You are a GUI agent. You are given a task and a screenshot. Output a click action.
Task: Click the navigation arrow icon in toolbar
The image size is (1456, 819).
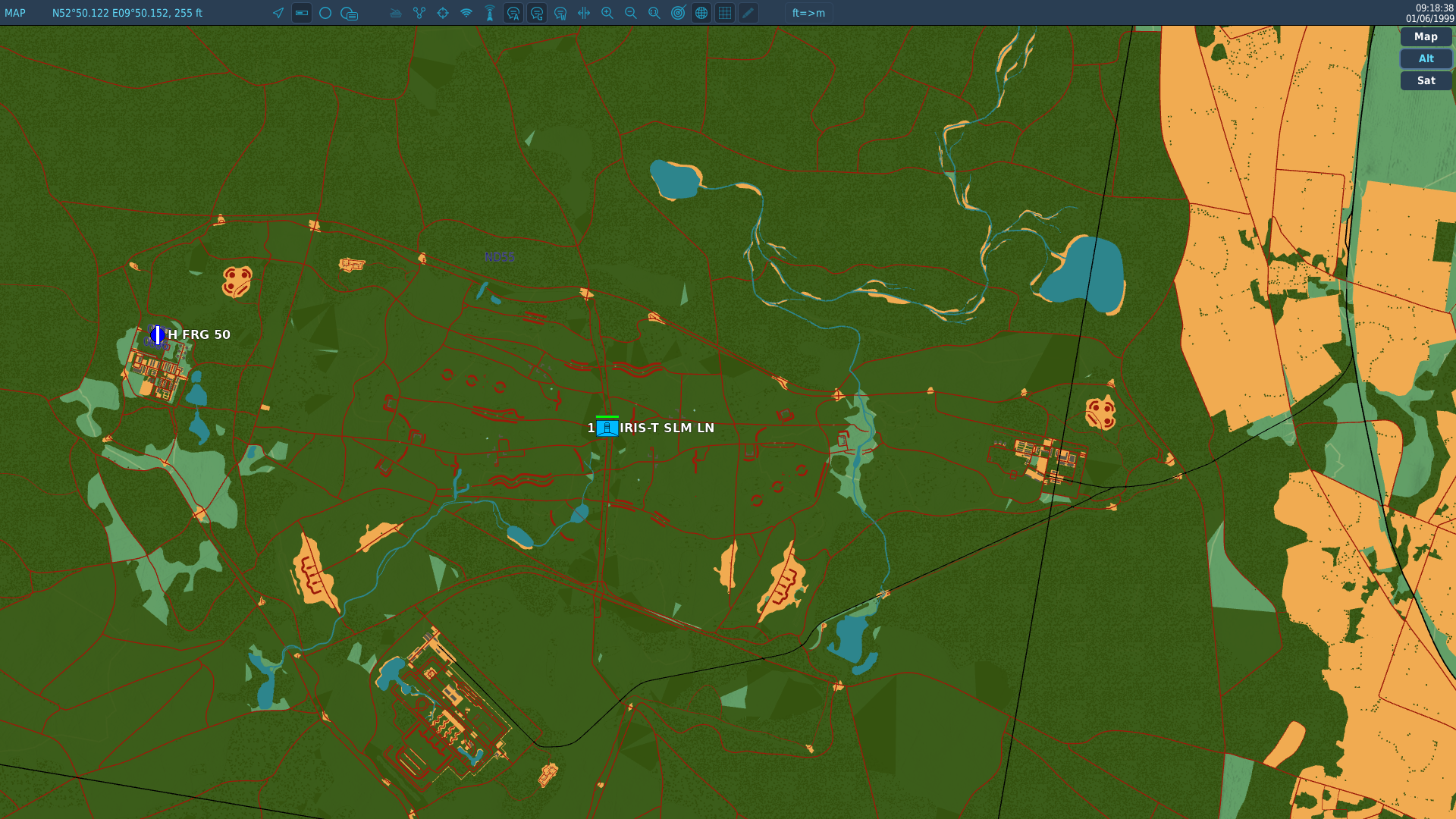pos(278,13)
